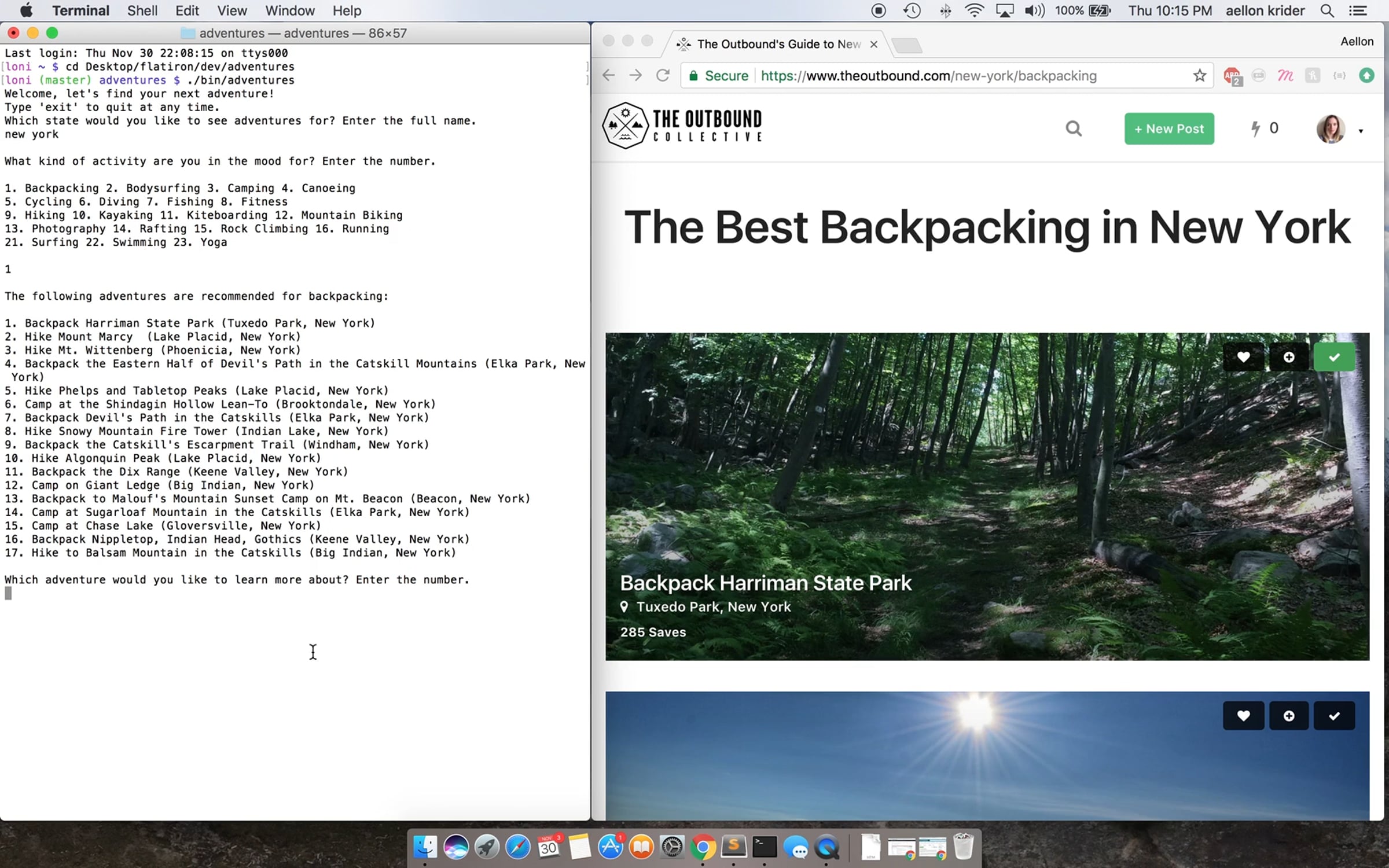Click the Aellon profile button in Chrome
1389x868 pixels.
[1357, 42]
